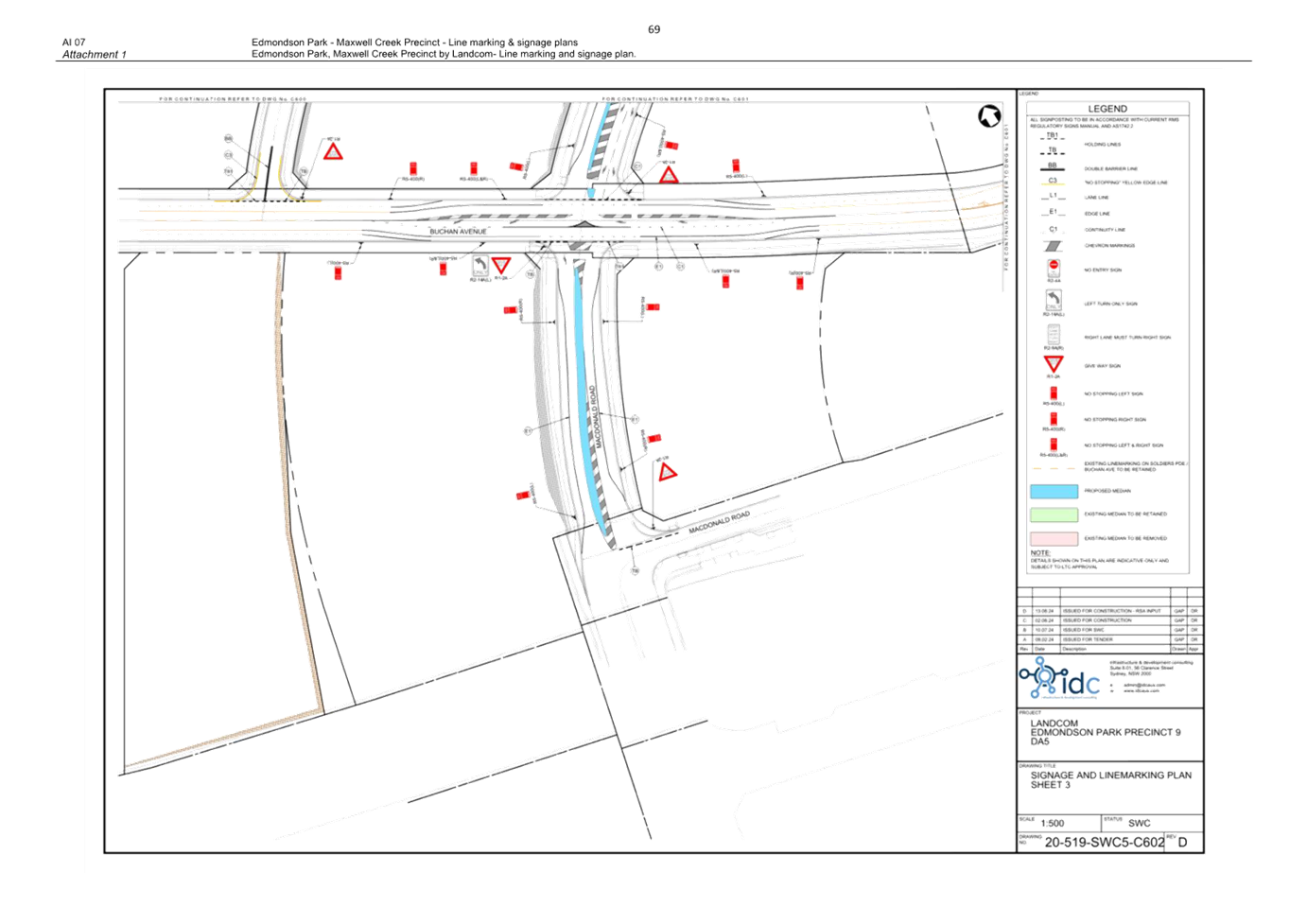This screenshot has height=924, width=1307.
Task: Click the vertical MACDONALD ROAD label
Action: point(596,417)
